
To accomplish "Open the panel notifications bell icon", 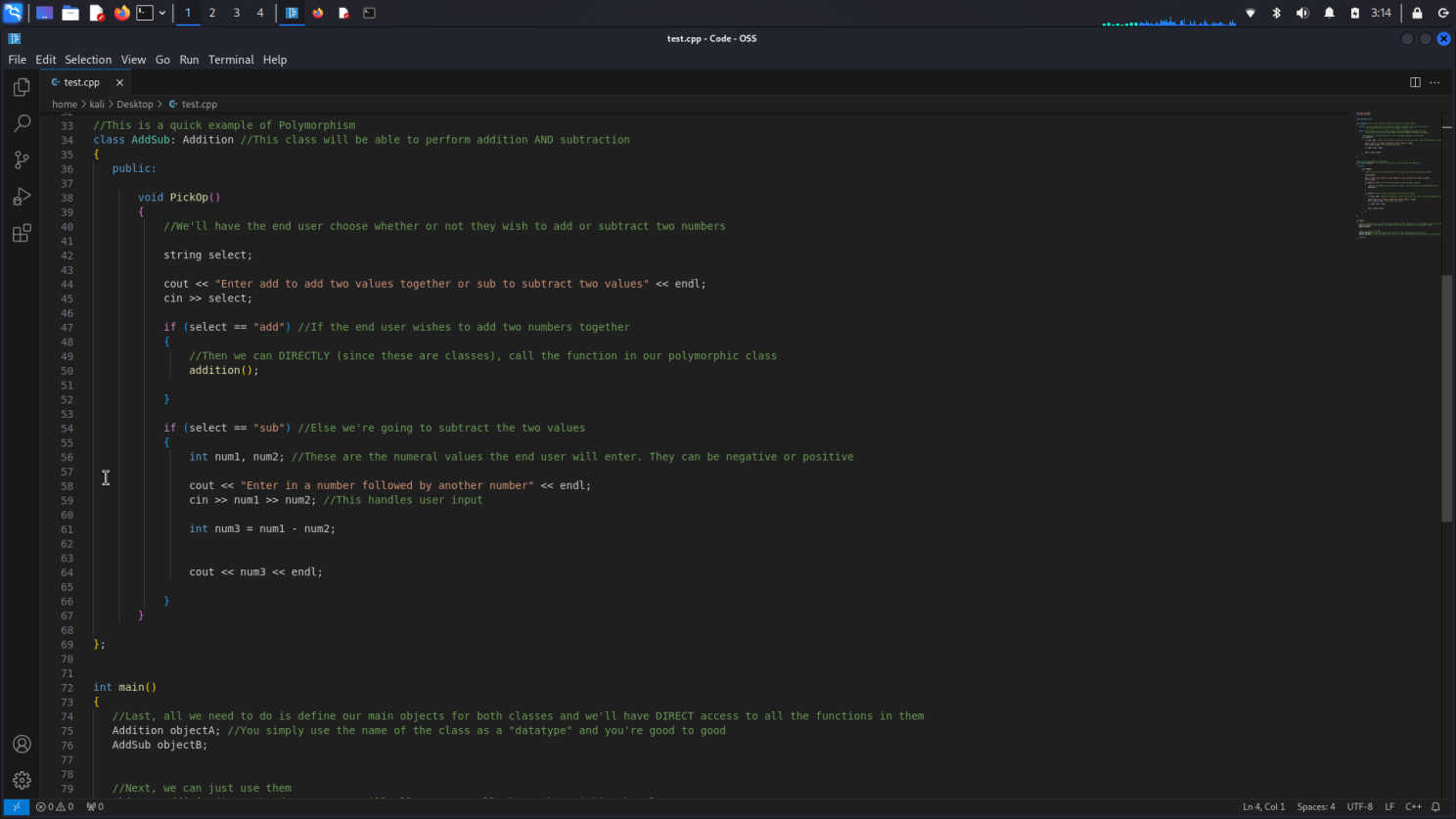I will pyautogui.click(x=1329, y=13).
